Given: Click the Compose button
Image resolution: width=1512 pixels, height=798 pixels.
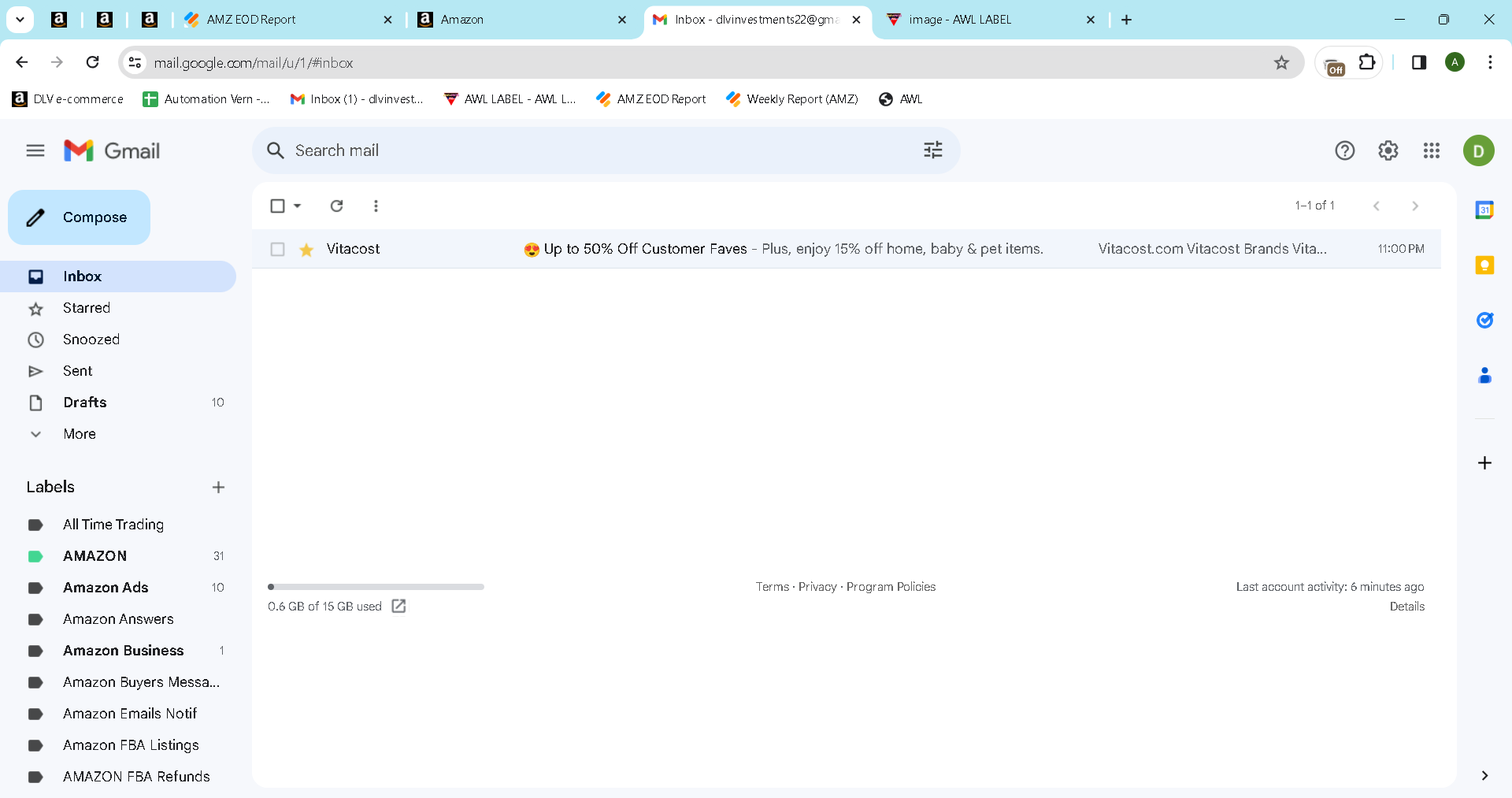Looking at the screenshot, I should tap(79, 217).
